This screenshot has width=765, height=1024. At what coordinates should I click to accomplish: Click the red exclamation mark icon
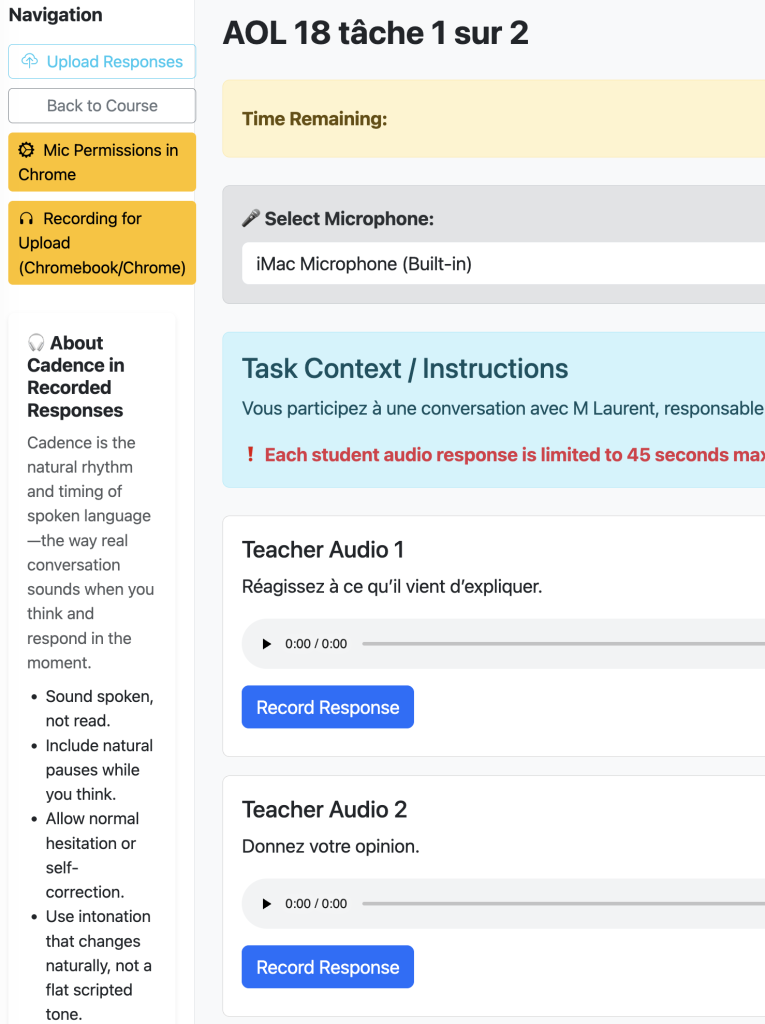coord(250,455)
